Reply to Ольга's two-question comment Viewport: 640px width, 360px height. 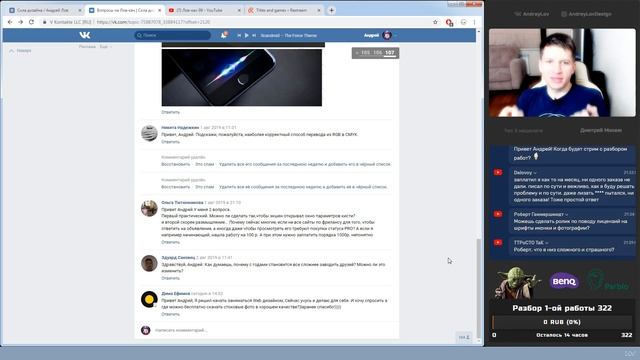pos(170,242)
